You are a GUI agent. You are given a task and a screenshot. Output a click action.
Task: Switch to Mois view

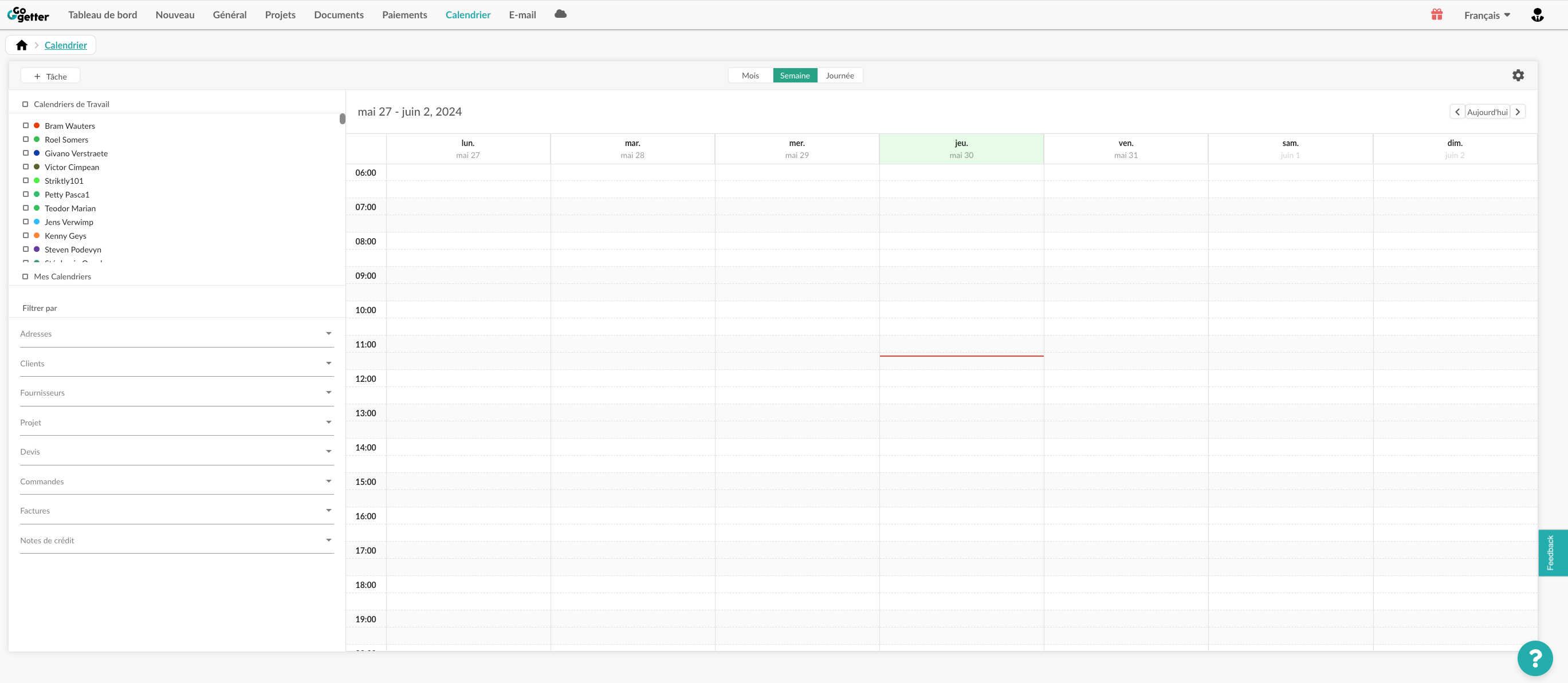click(750, 76)
